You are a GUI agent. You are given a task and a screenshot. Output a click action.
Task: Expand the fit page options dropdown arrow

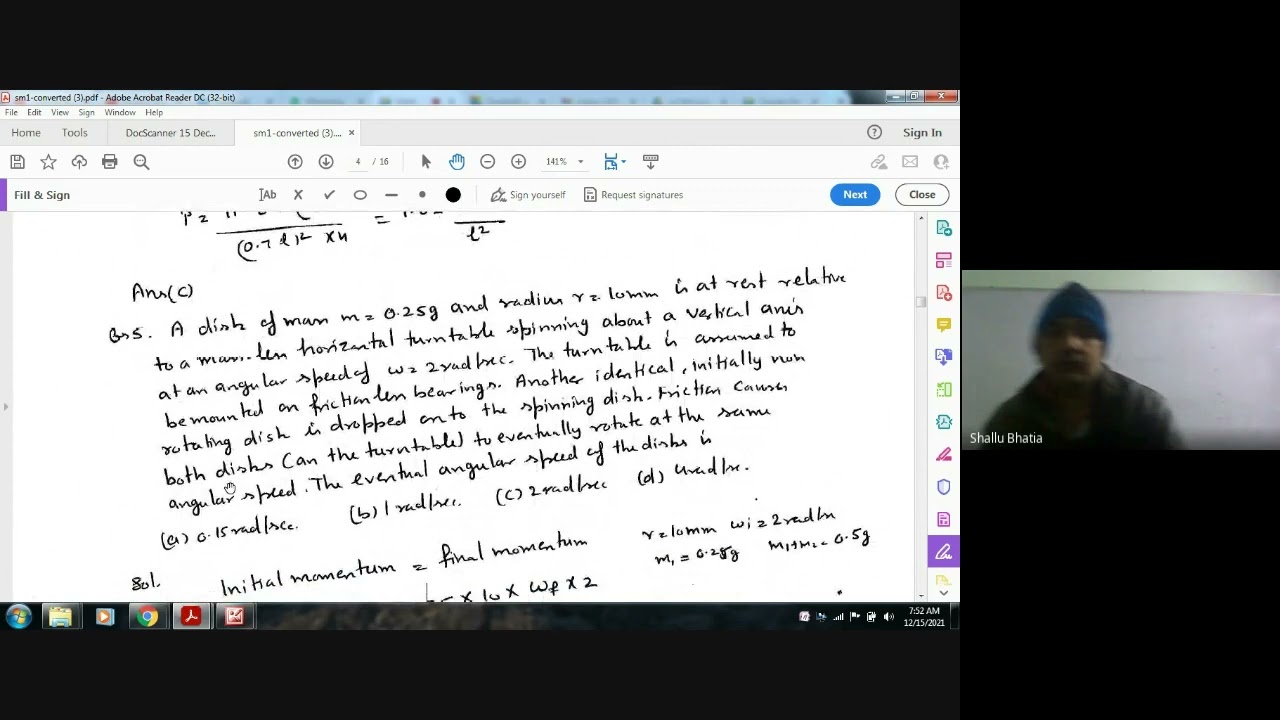coord(623,162)
